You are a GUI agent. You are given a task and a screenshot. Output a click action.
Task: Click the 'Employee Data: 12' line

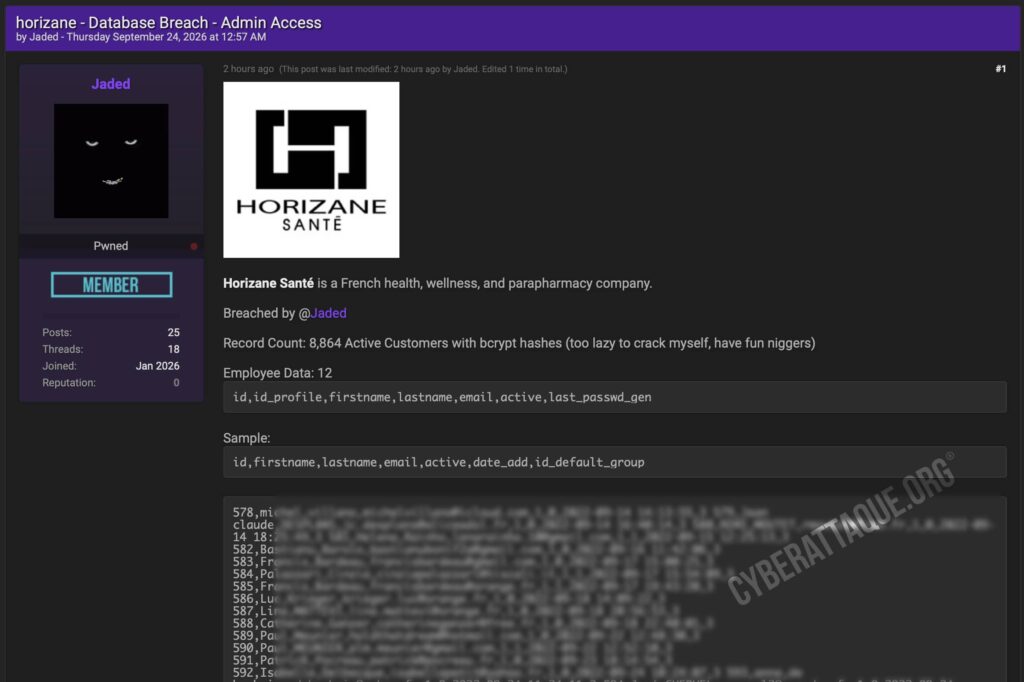[x=278, y=373]
